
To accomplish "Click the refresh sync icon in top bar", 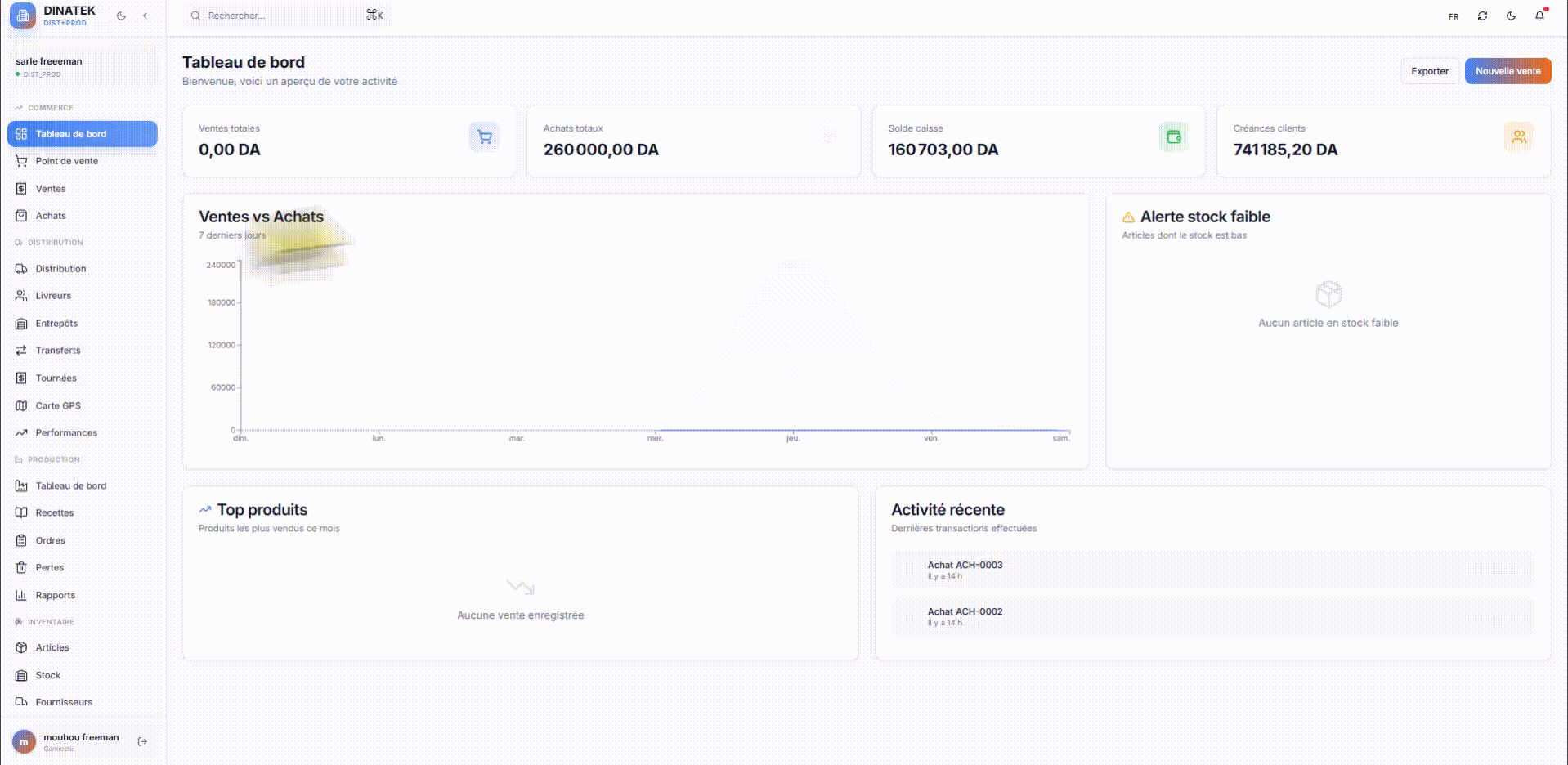I will pos(1482,16).
